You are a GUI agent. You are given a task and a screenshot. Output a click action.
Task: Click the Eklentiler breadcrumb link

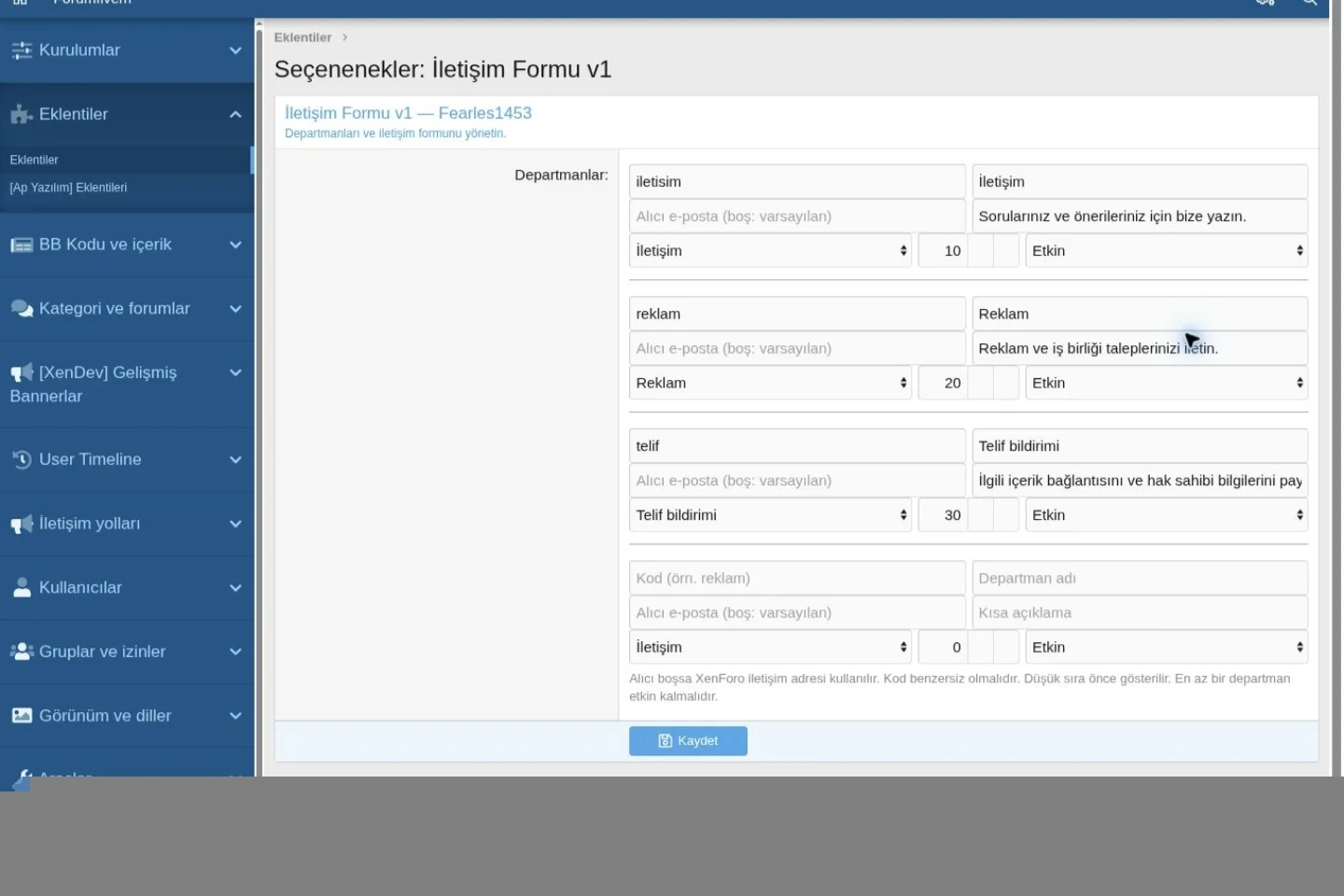click(x=302, y=37)
